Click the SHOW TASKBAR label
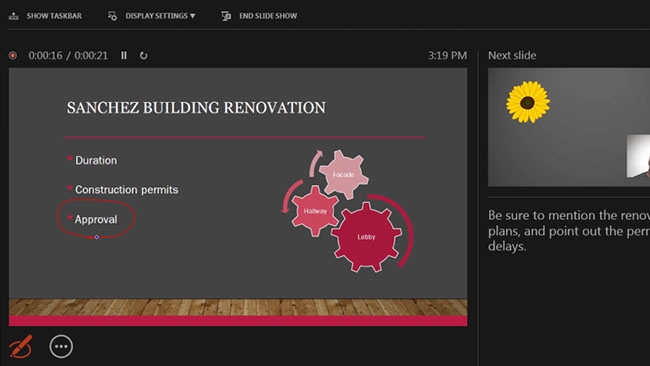 coord(54,16)
